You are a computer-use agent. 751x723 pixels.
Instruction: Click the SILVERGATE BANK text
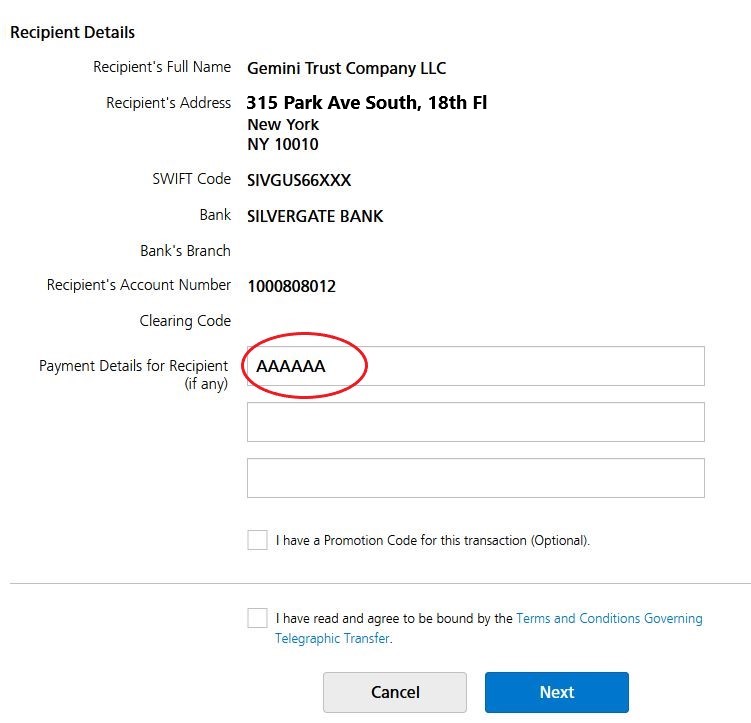[315, 216]
